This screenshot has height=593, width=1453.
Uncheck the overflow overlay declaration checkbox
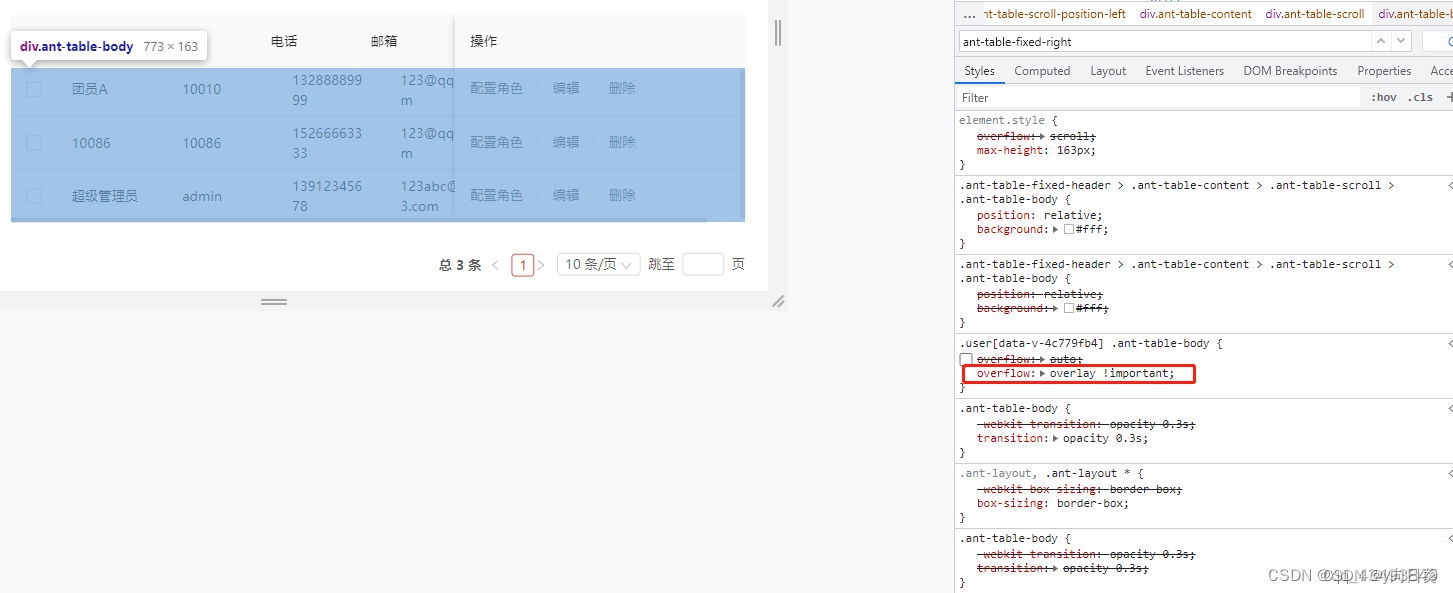(x=967, y=373)
